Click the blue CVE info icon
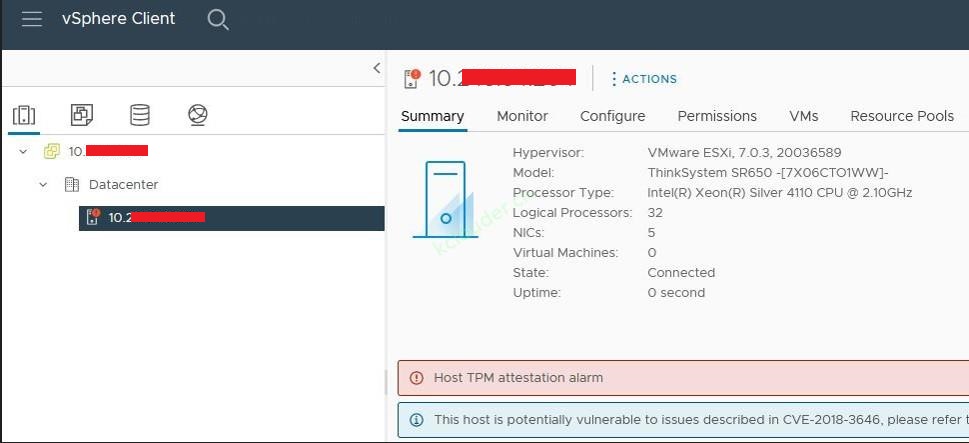The width and height of the screenshot is (969, 443). click(x=417, y=420)
